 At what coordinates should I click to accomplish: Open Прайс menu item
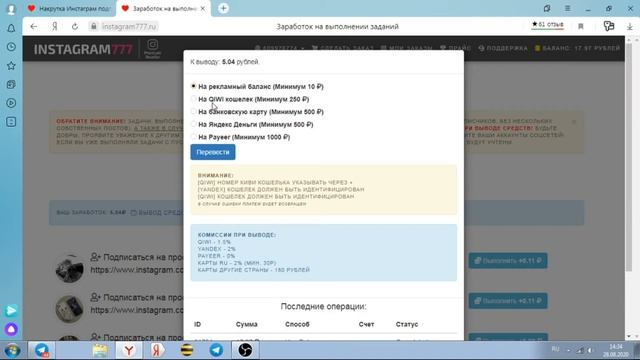click(x=455, y=48)
